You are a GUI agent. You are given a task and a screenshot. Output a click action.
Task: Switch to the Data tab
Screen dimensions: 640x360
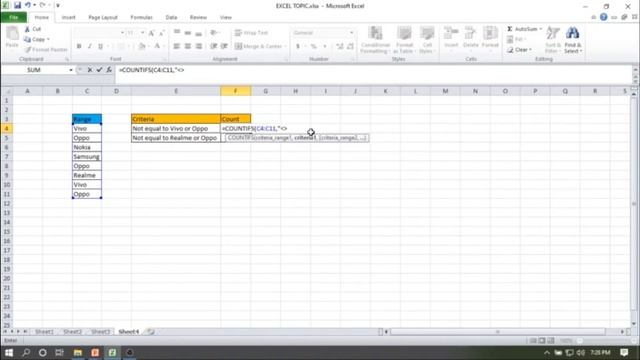[171, 17]
